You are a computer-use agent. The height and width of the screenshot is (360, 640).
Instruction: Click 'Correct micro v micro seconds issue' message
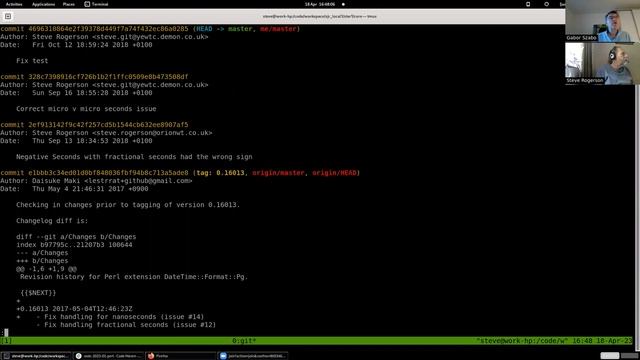pos(86,109)
